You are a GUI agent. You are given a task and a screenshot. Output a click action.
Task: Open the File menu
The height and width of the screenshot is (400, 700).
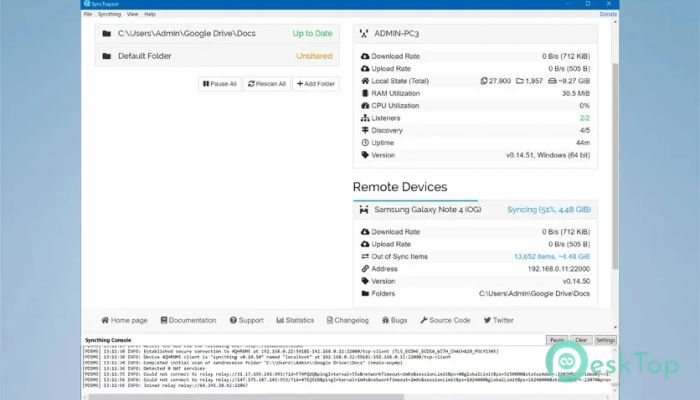88,14
